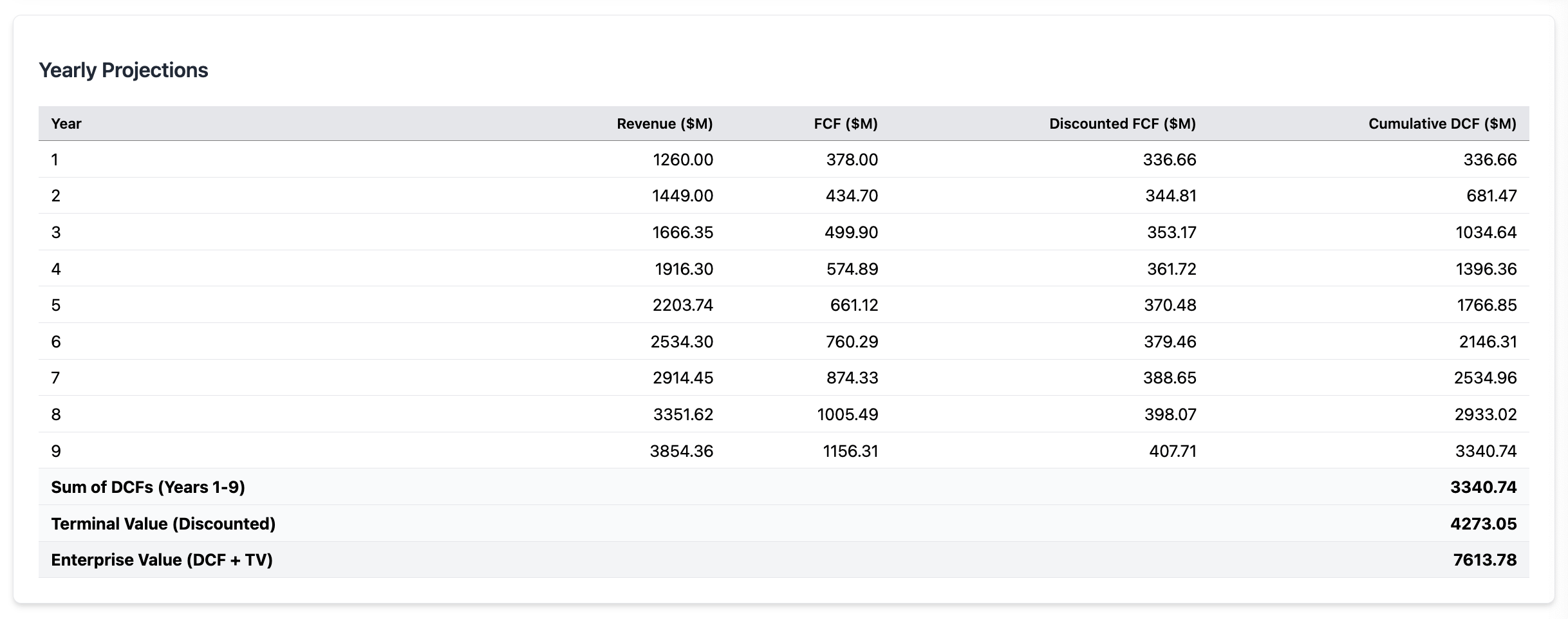Click the cumulative DCF value 1396.36
The height and width of the screenshot is (619, 1568).
pos(1486,269)
